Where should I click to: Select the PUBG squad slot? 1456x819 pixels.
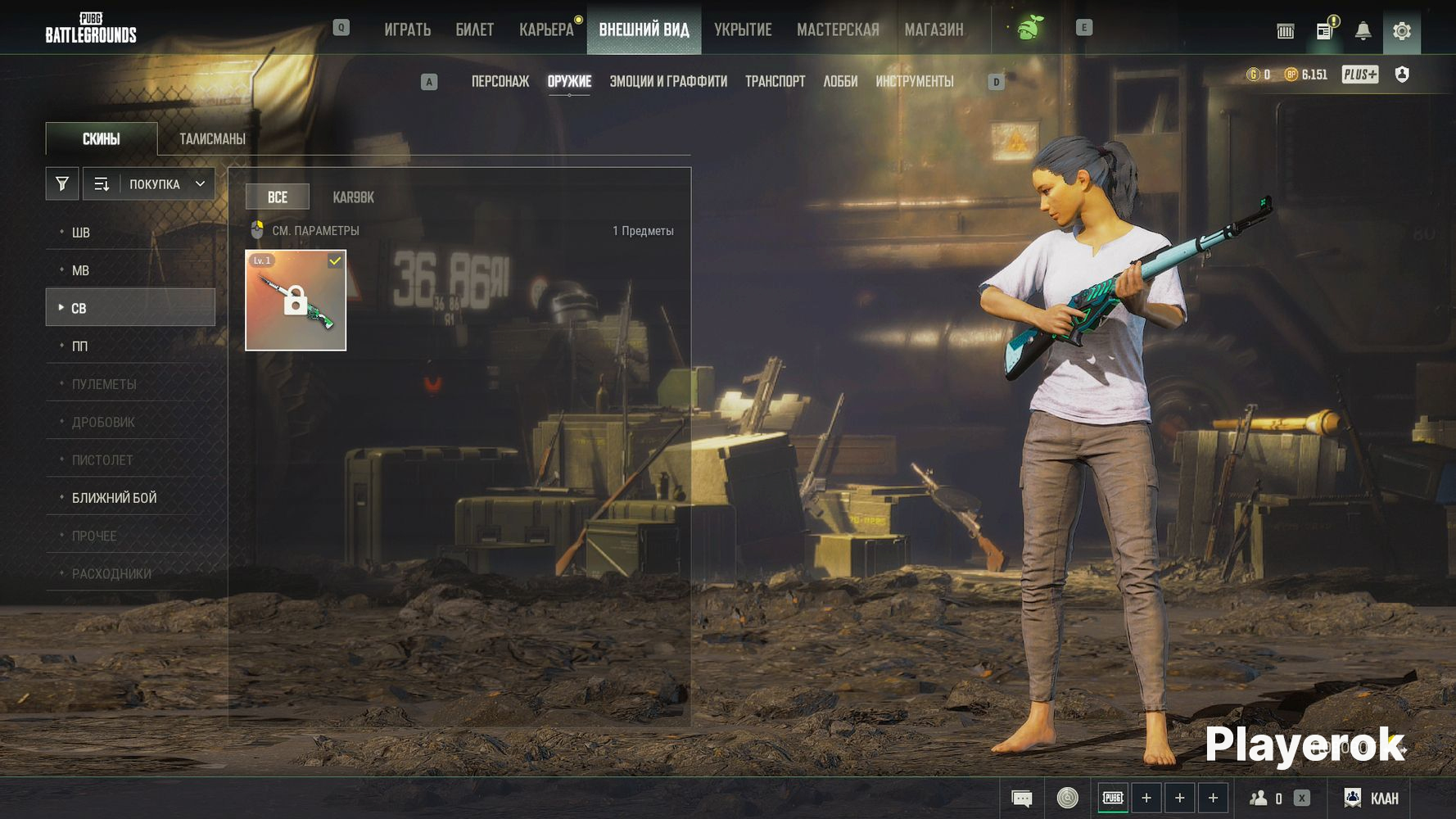coord(1113,798)
